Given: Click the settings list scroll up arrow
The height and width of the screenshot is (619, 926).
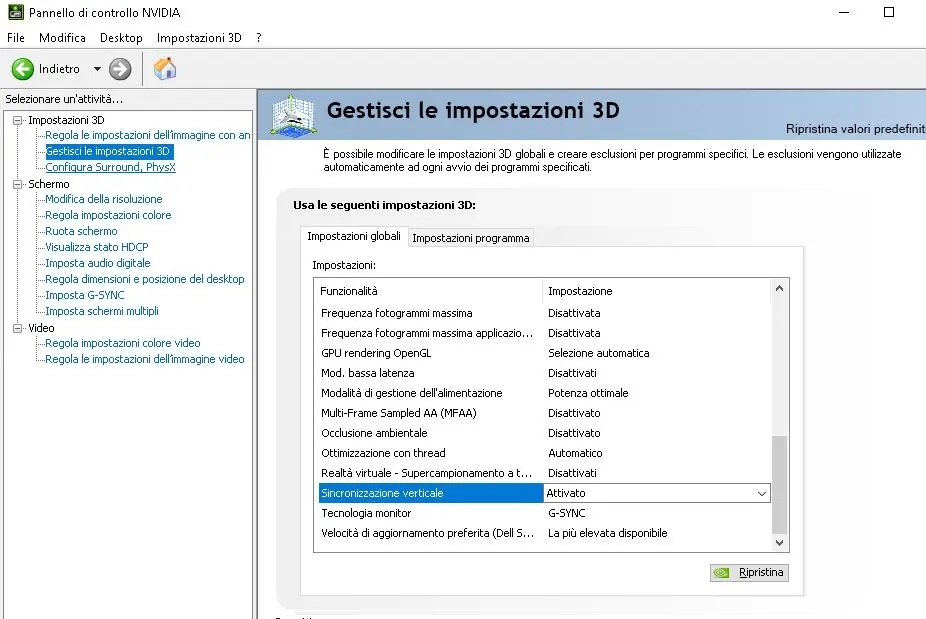Looking at the screenshot, I should pyautogui.click(x=780, y=288).
